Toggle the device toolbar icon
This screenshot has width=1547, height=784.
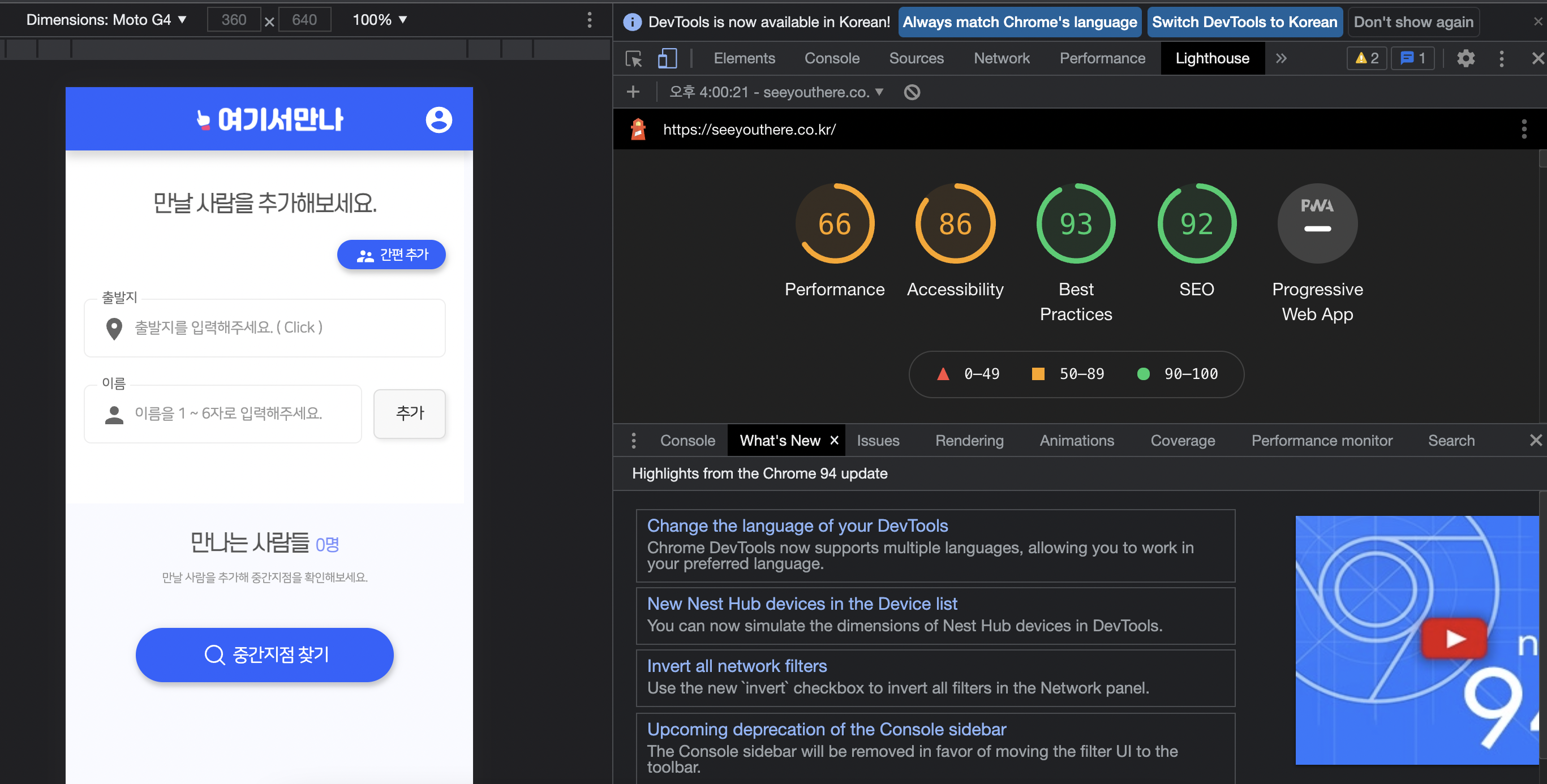tap(667, 58)
